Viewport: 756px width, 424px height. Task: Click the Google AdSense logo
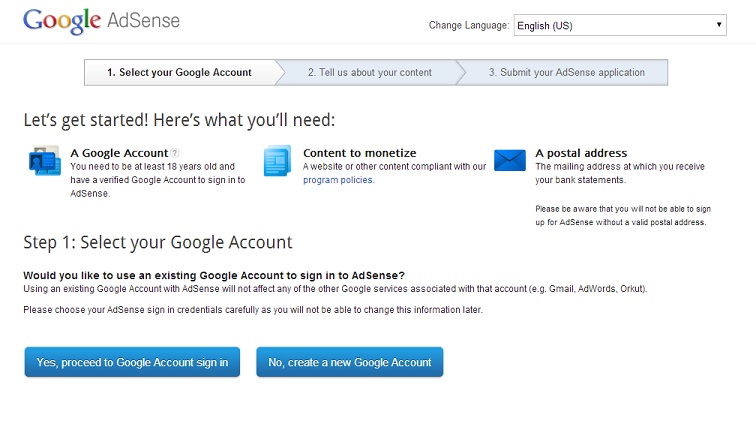[101, 21]
